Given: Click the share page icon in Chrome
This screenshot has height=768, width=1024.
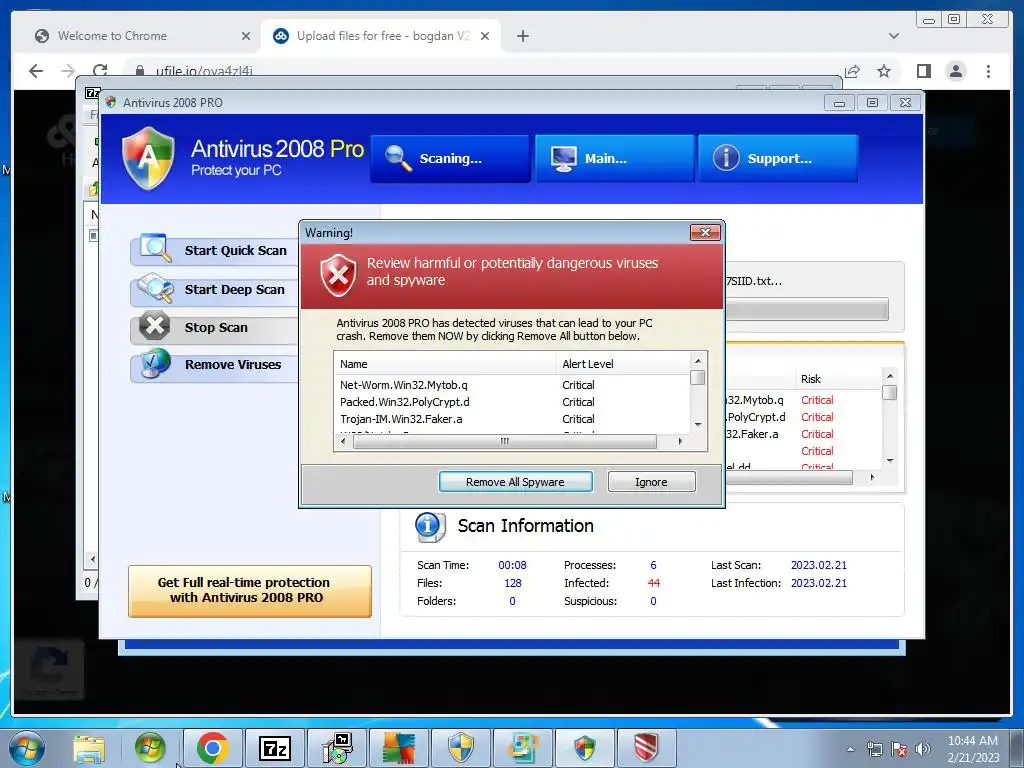Looking at the screenshot, I should pyautogui.click(x=852, y=71).
